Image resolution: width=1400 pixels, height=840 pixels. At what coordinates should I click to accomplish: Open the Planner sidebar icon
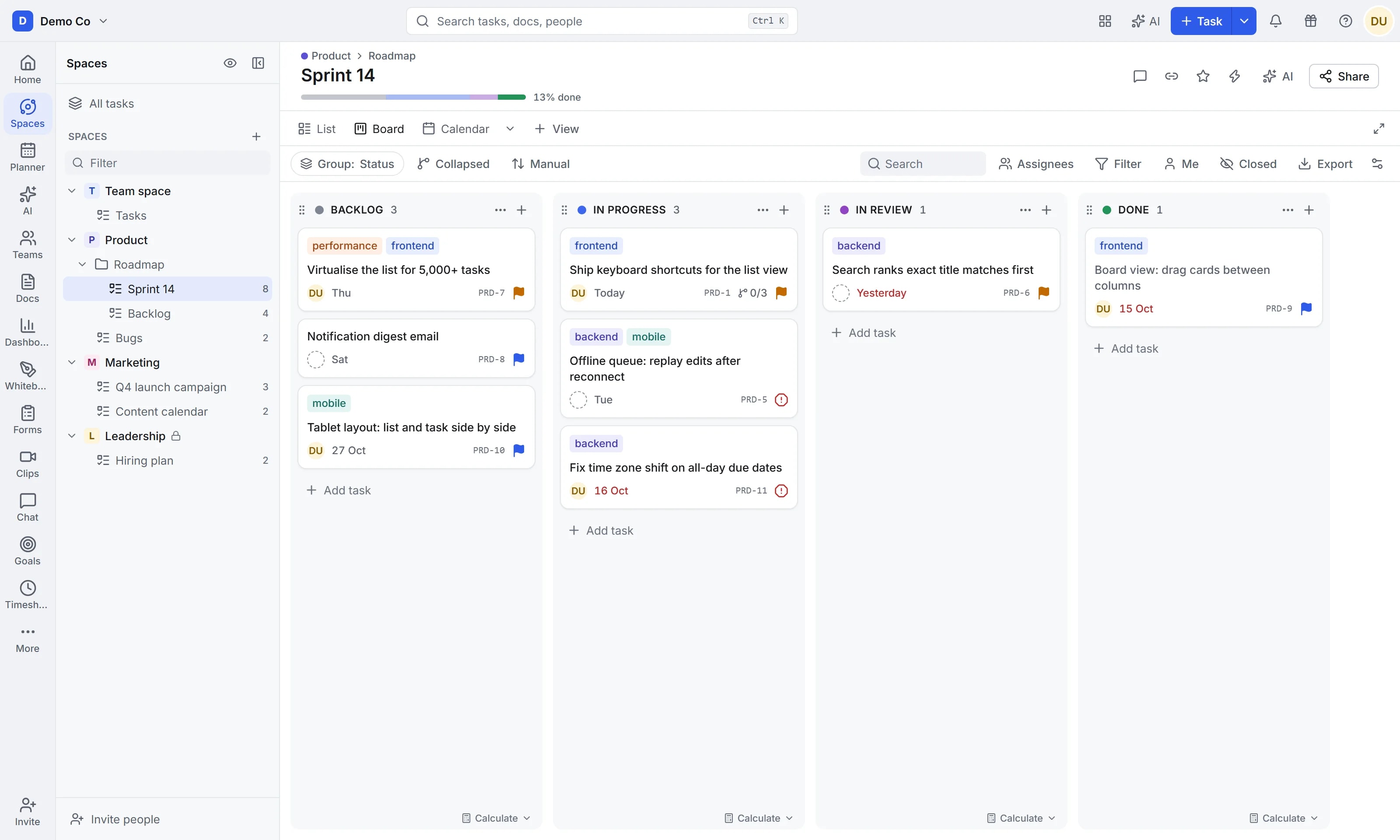[x=27, y=157]
